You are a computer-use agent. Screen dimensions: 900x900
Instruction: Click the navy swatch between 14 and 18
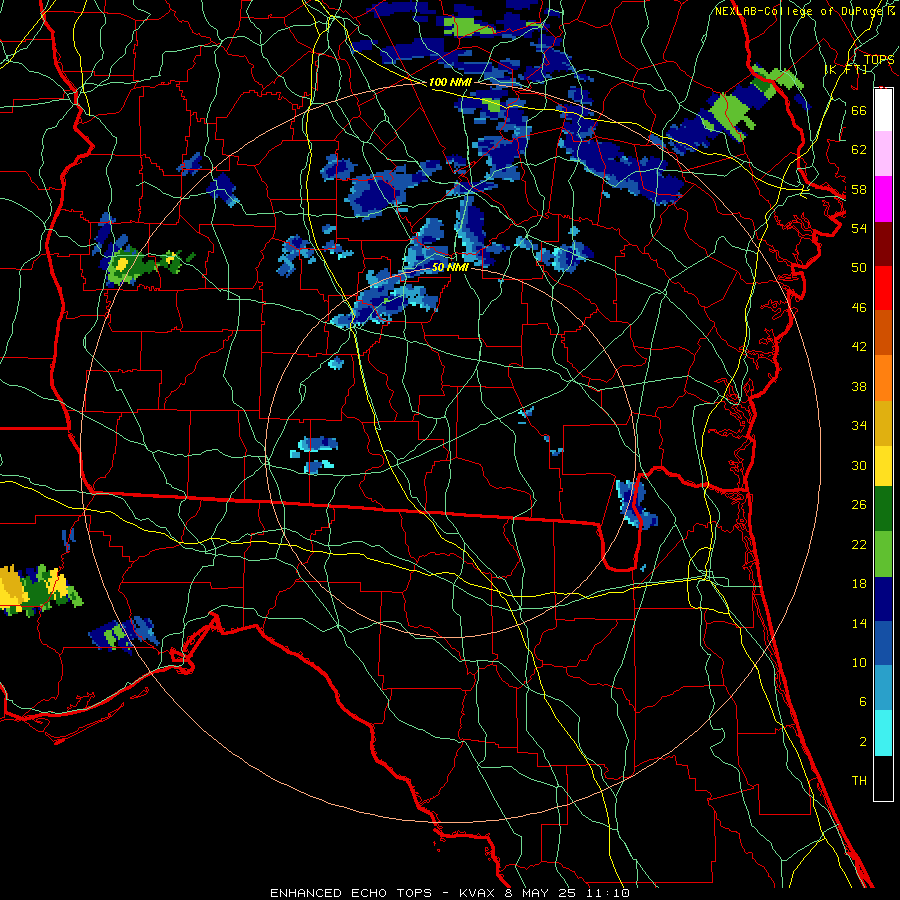[883, 599]
